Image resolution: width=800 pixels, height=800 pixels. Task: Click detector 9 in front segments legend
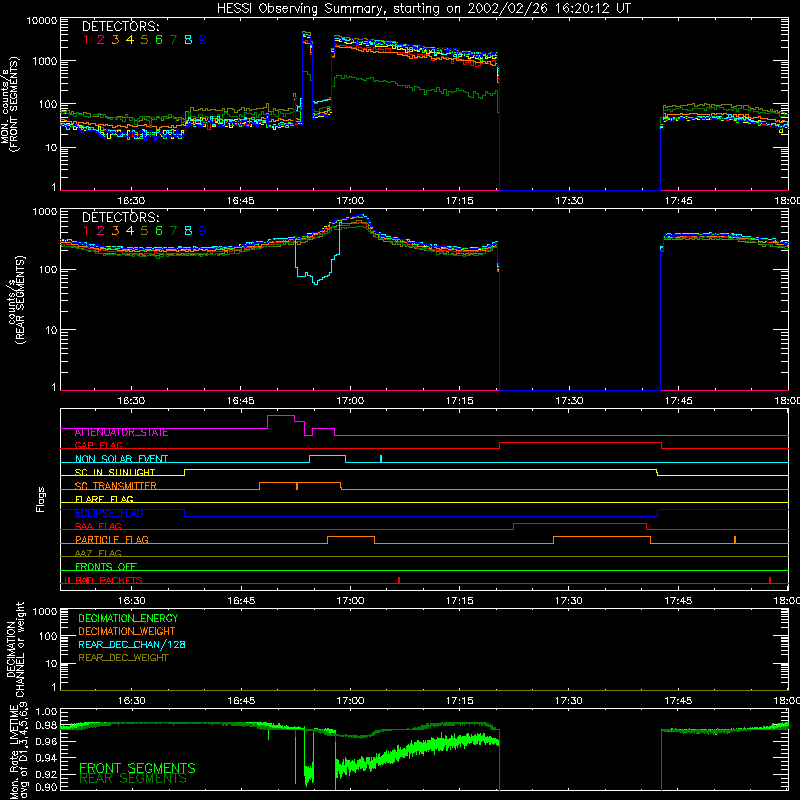click(x=203, y=39)
